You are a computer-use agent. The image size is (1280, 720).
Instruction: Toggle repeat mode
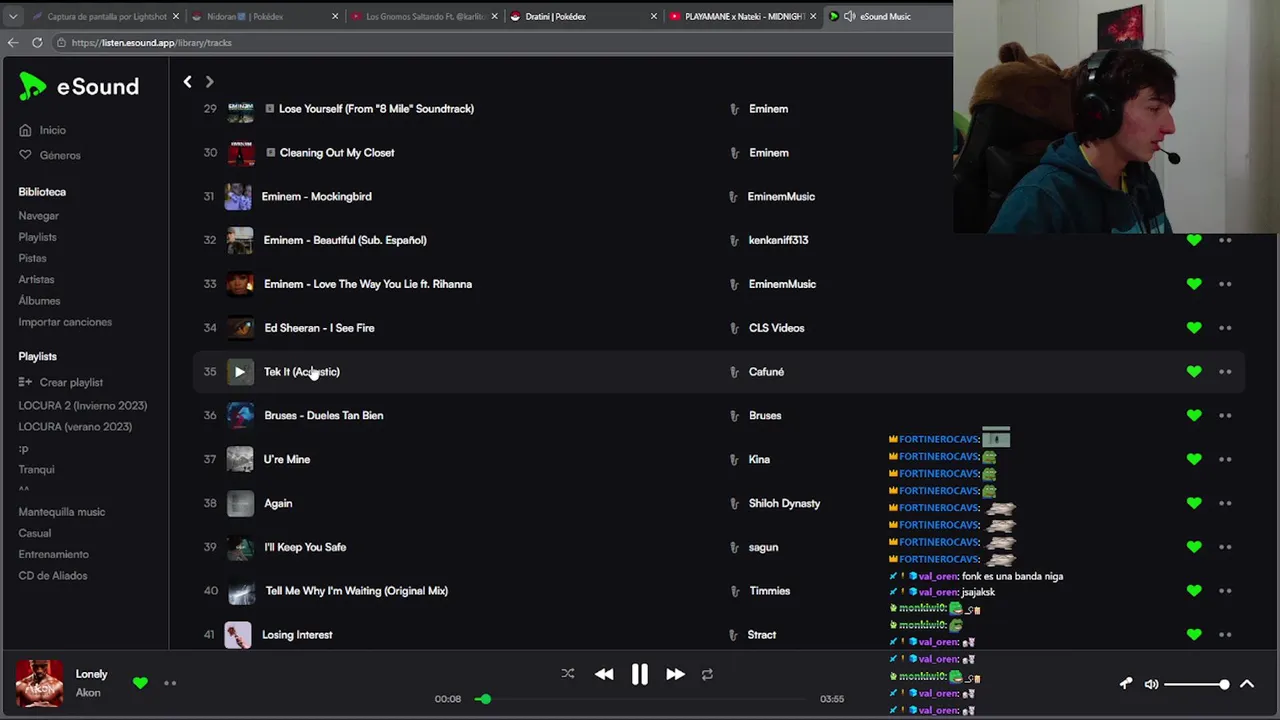coord(707,674)
